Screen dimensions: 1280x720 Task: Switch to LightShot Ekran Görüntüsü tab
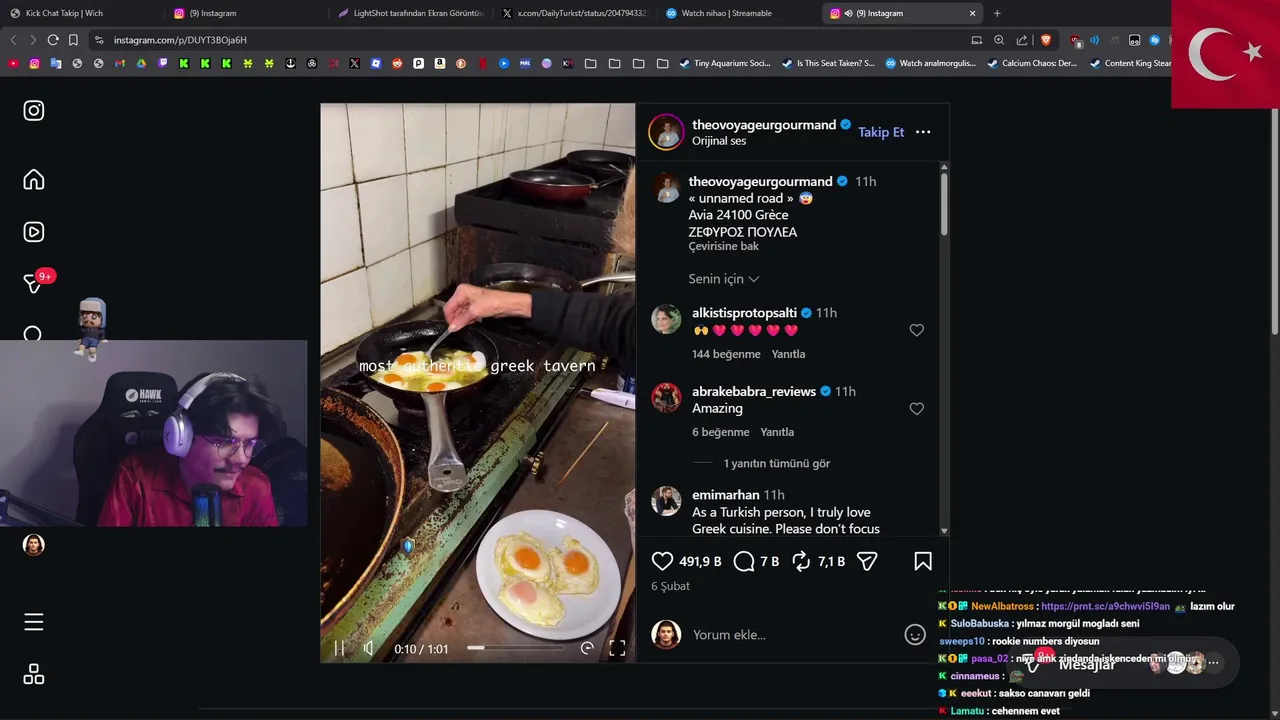[410, 13]
